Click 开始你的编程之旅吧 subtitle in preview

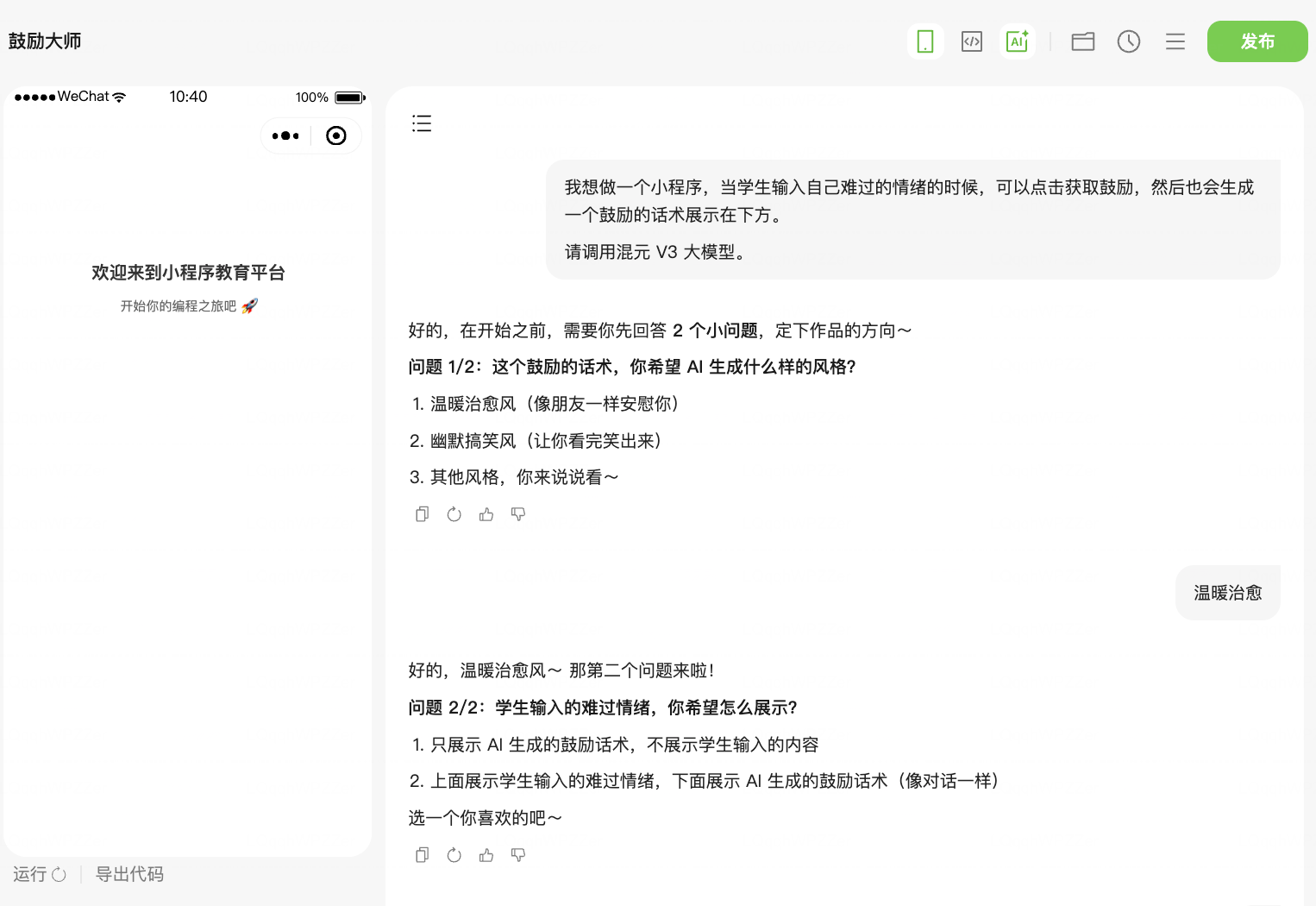click(189, 305)
